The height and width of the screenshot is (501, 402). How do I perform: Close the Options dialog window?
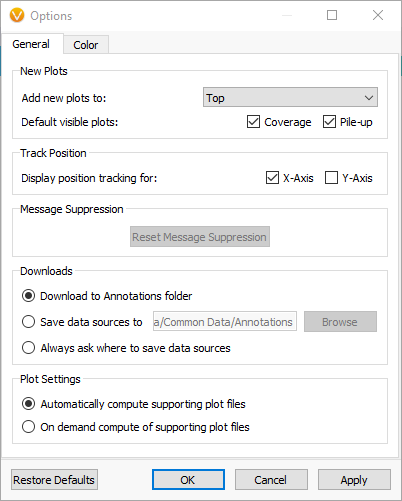(x=378, y=15)
